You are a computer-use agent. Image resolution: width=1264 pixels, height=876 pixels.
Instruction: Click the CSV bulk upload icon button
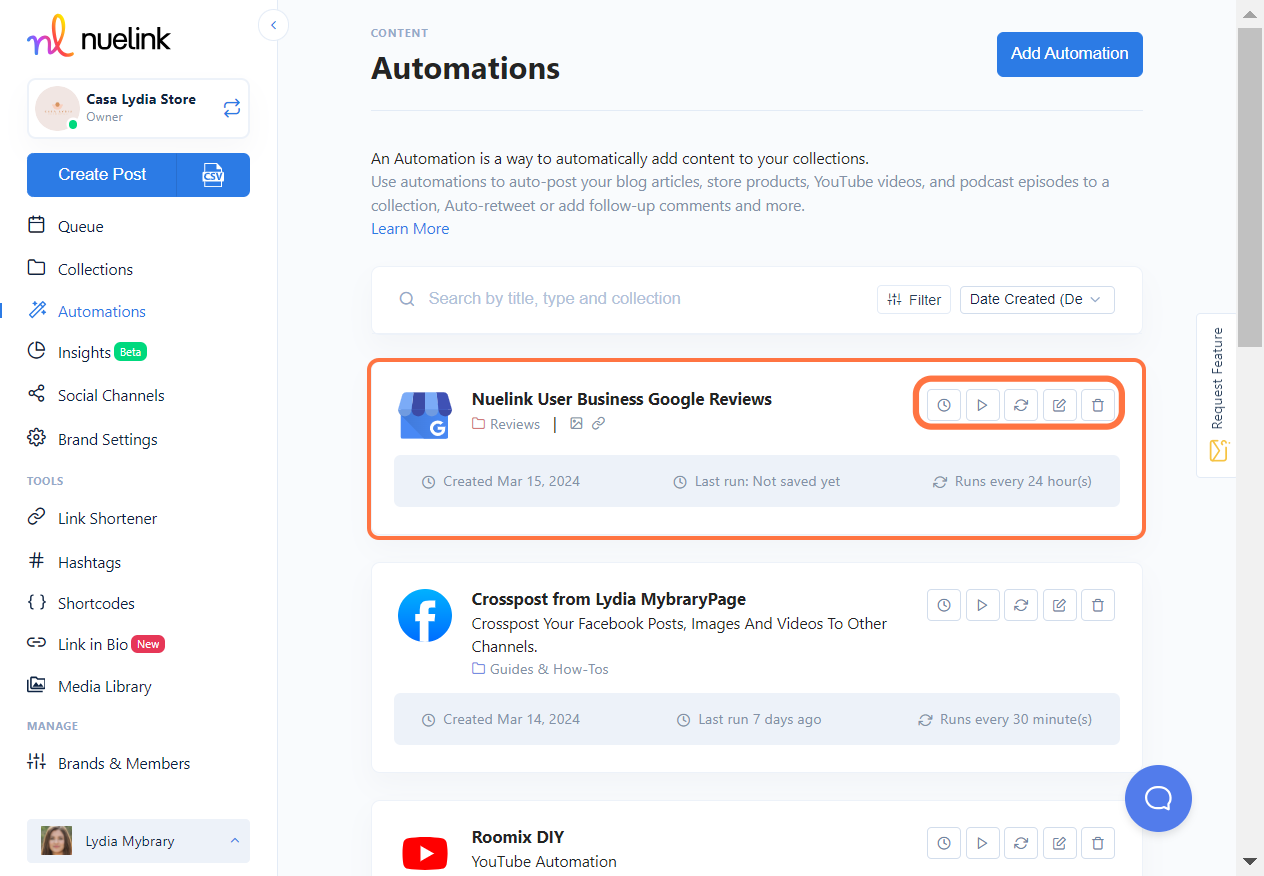tap(213, 175)
